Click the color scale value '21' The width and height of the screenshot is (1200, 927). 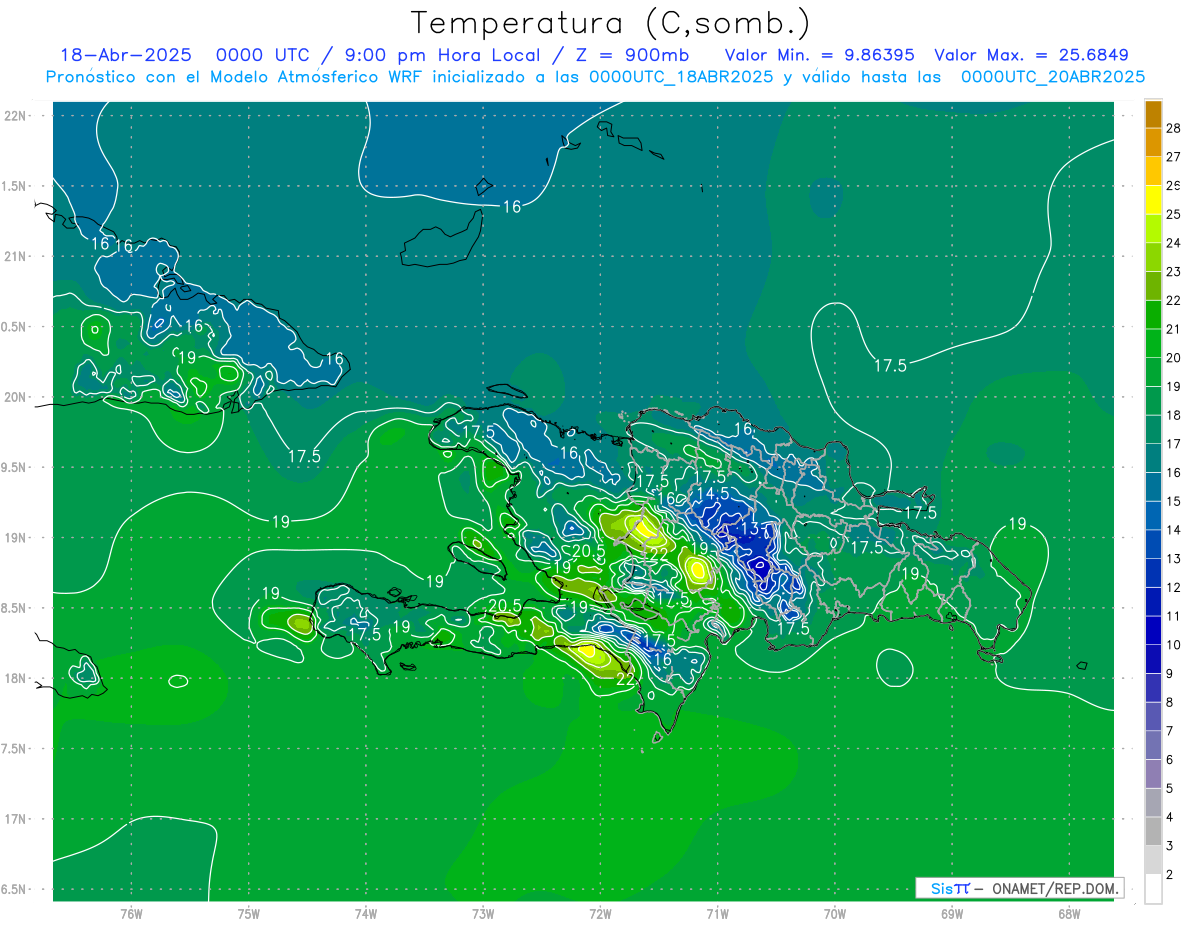(x=1173, y=329)
